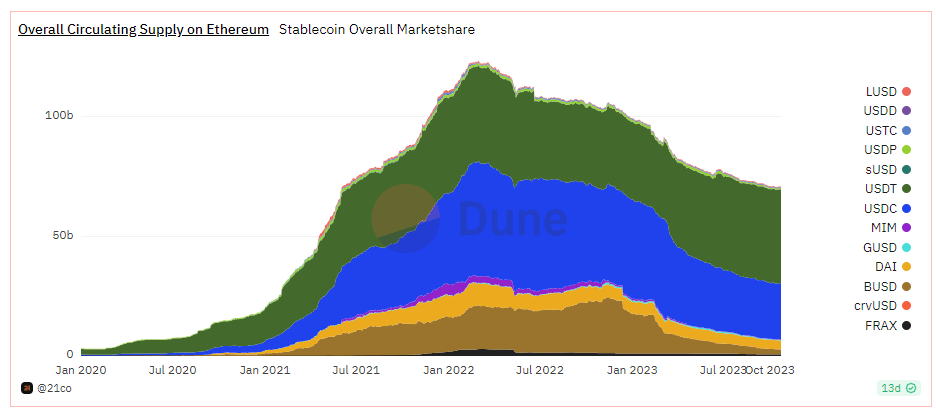Click the Oct 2023 x-axis label

770,370
